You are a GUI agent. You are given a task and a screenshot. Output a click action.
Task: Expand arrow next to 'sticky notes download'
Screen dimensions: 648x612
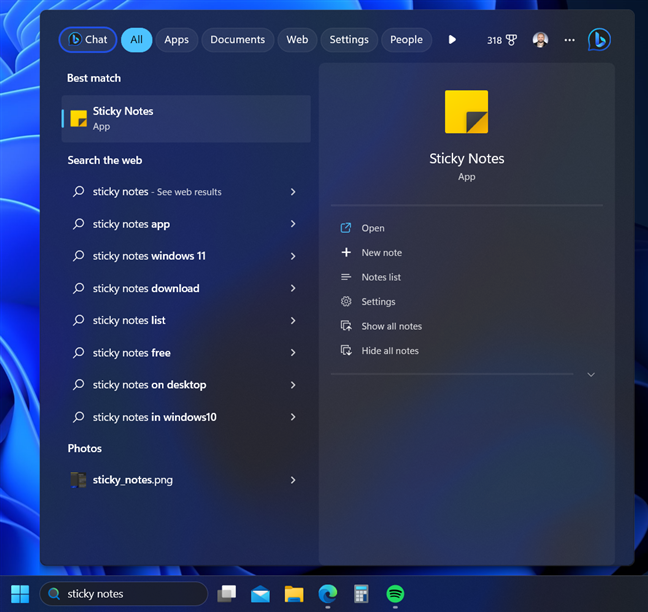click(293, 288)
